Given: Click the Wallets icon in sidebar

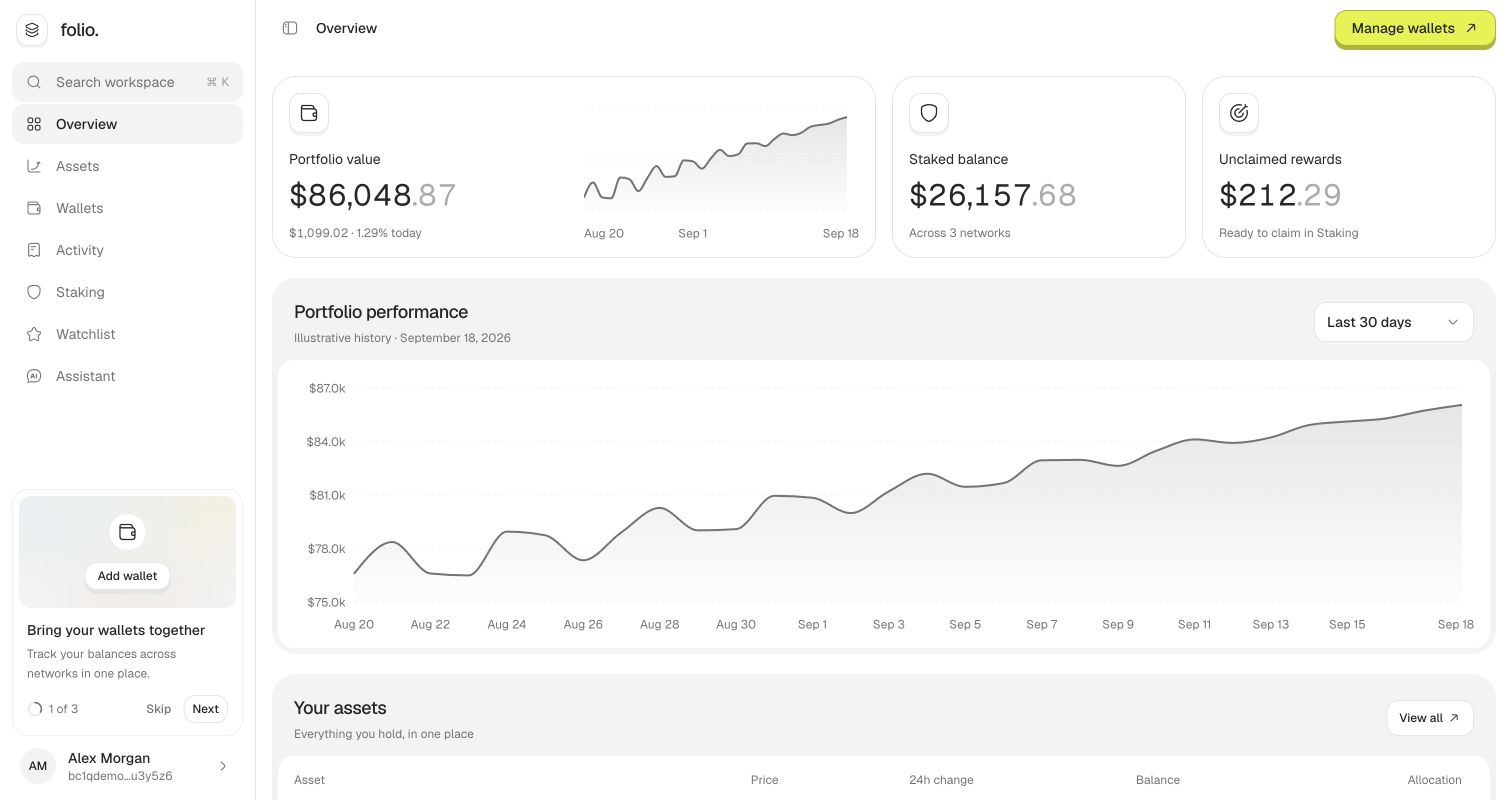Looking at the screenshot, I should point(34,208).
